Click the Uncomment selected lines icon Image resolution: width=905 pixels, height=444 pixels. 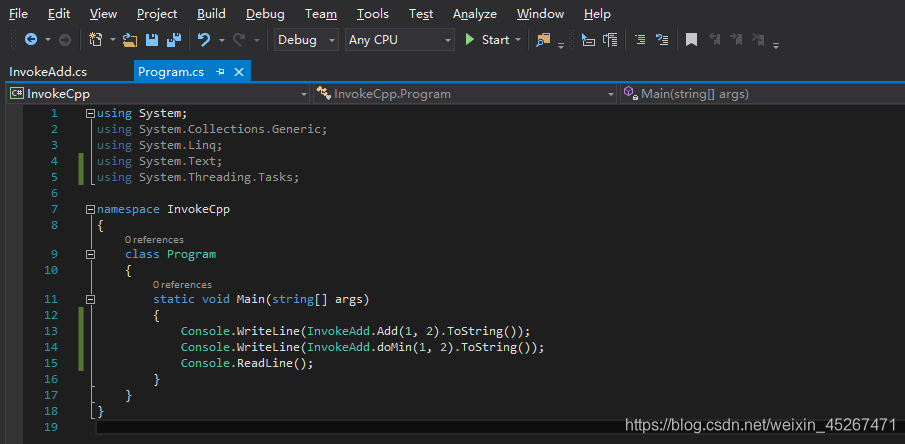click(662, 40)
